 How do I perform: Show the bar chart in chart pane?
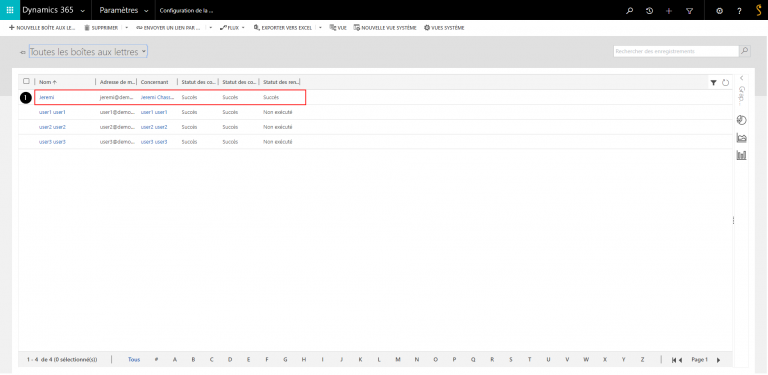[742, 156]
